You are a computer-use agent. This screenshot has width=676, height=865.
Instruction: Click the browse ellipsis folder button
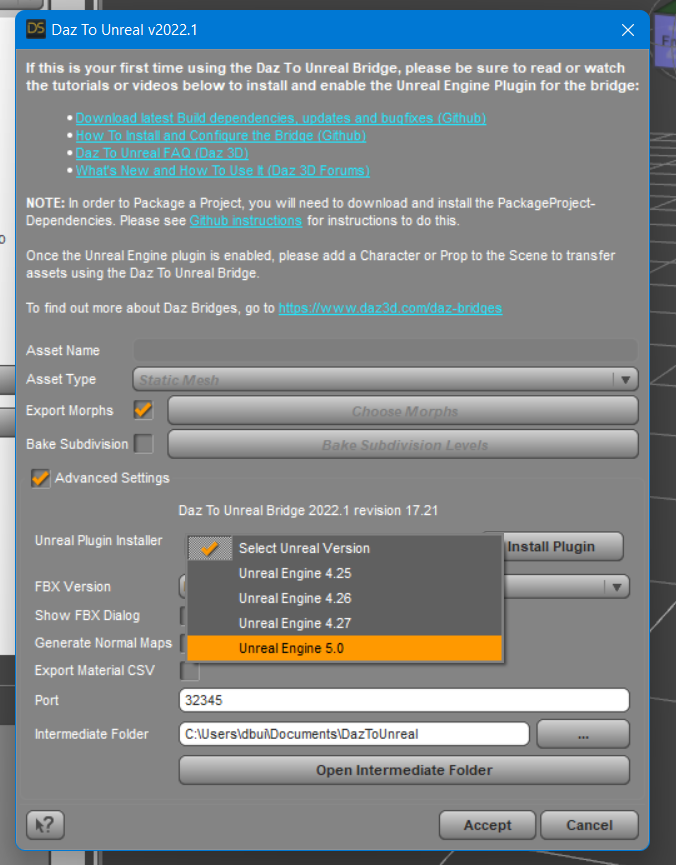(583, 734)
